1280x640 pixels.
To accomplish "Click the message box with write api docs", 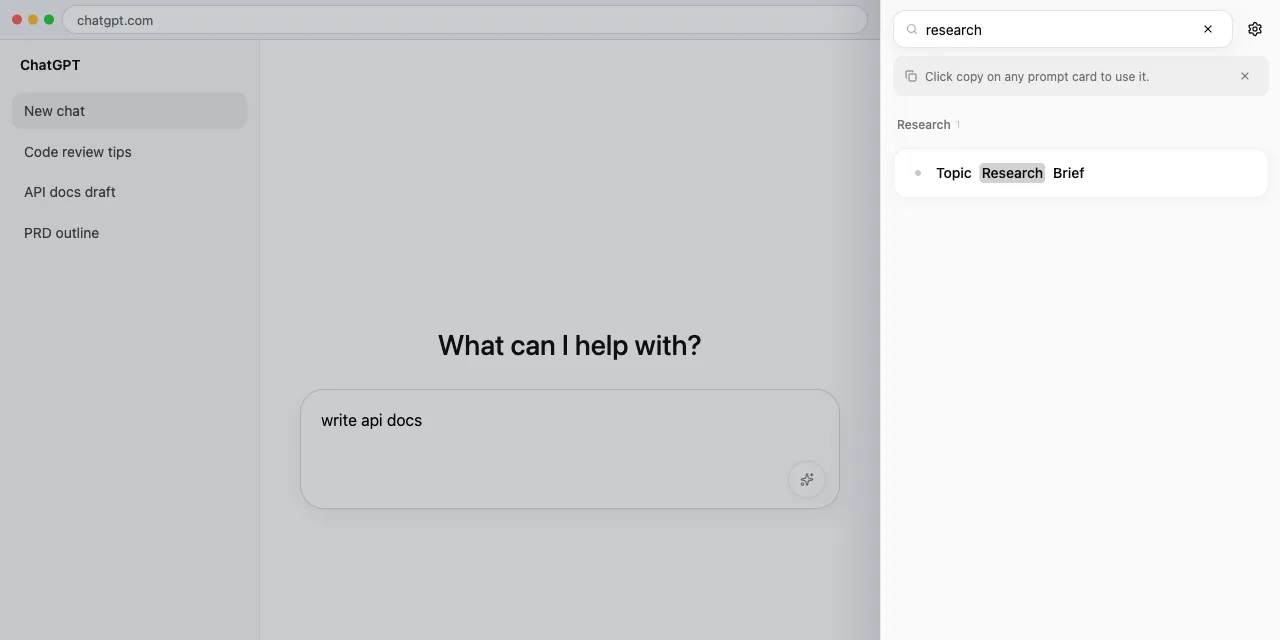I will coord(570,449).
